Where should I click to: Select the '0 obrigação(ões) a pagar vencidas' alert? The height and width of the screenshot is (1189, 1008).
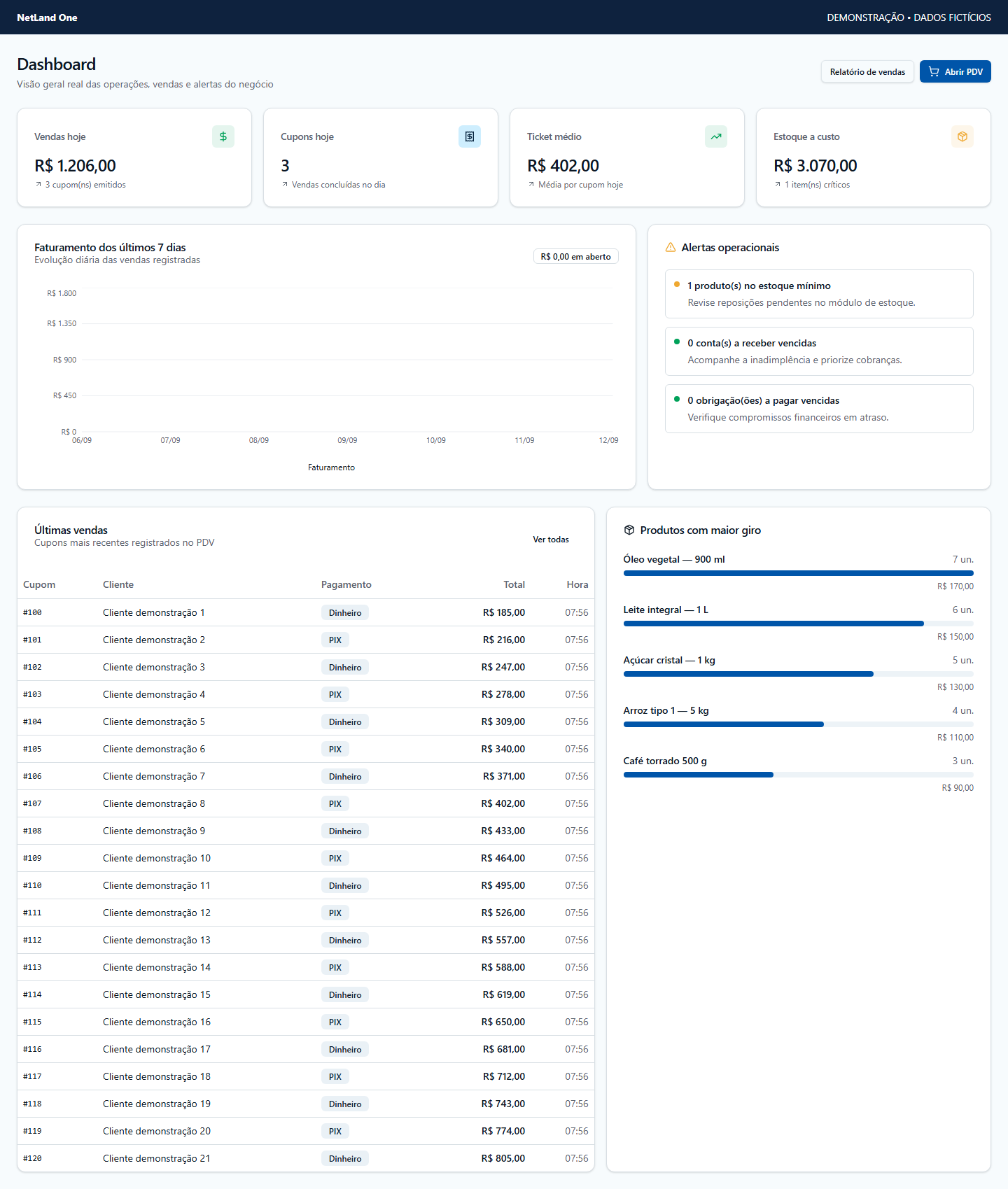click(x=819, y=409)
